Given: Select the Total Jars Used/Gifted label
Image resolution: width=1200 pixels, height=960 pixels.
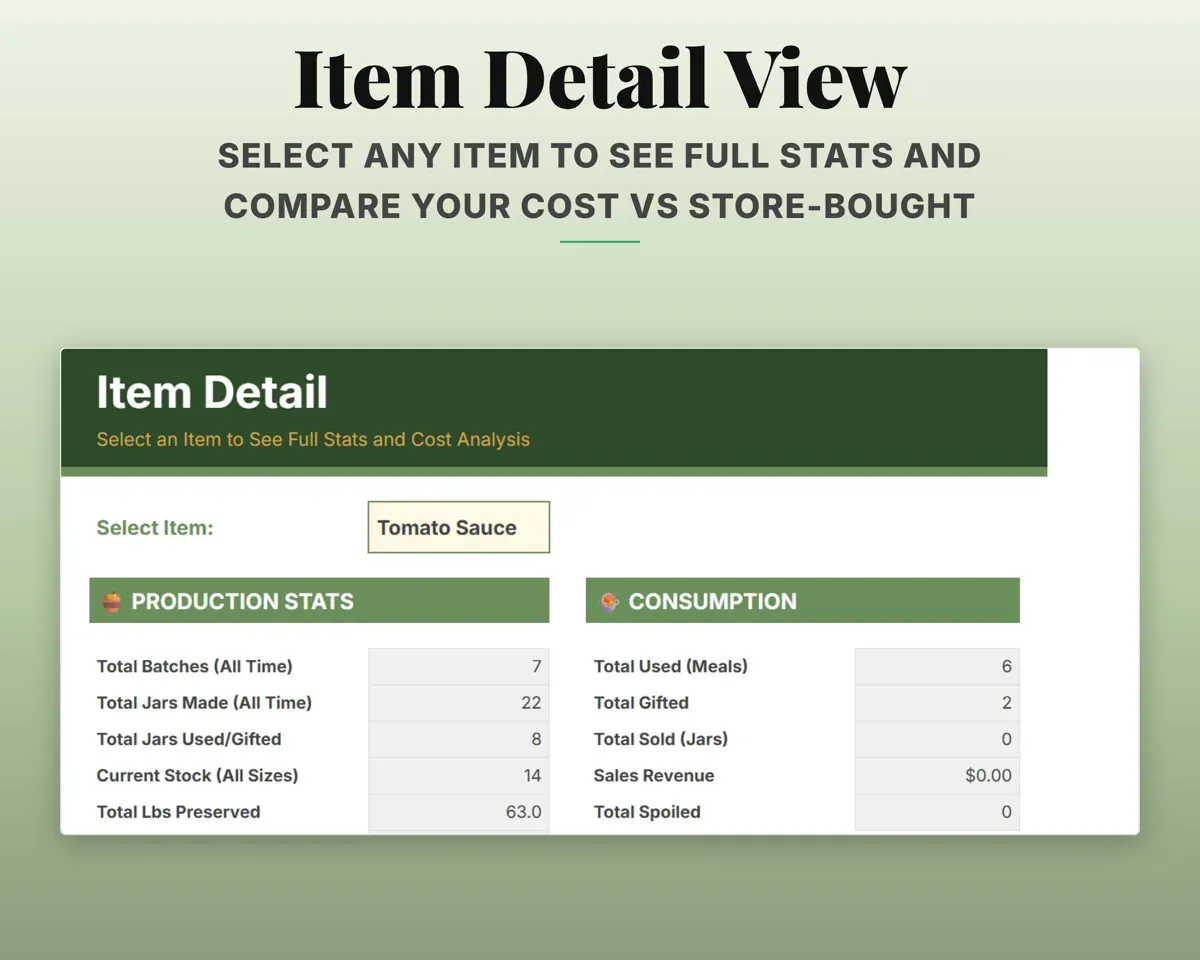Looking at the screenshot, I should (189, 739).
